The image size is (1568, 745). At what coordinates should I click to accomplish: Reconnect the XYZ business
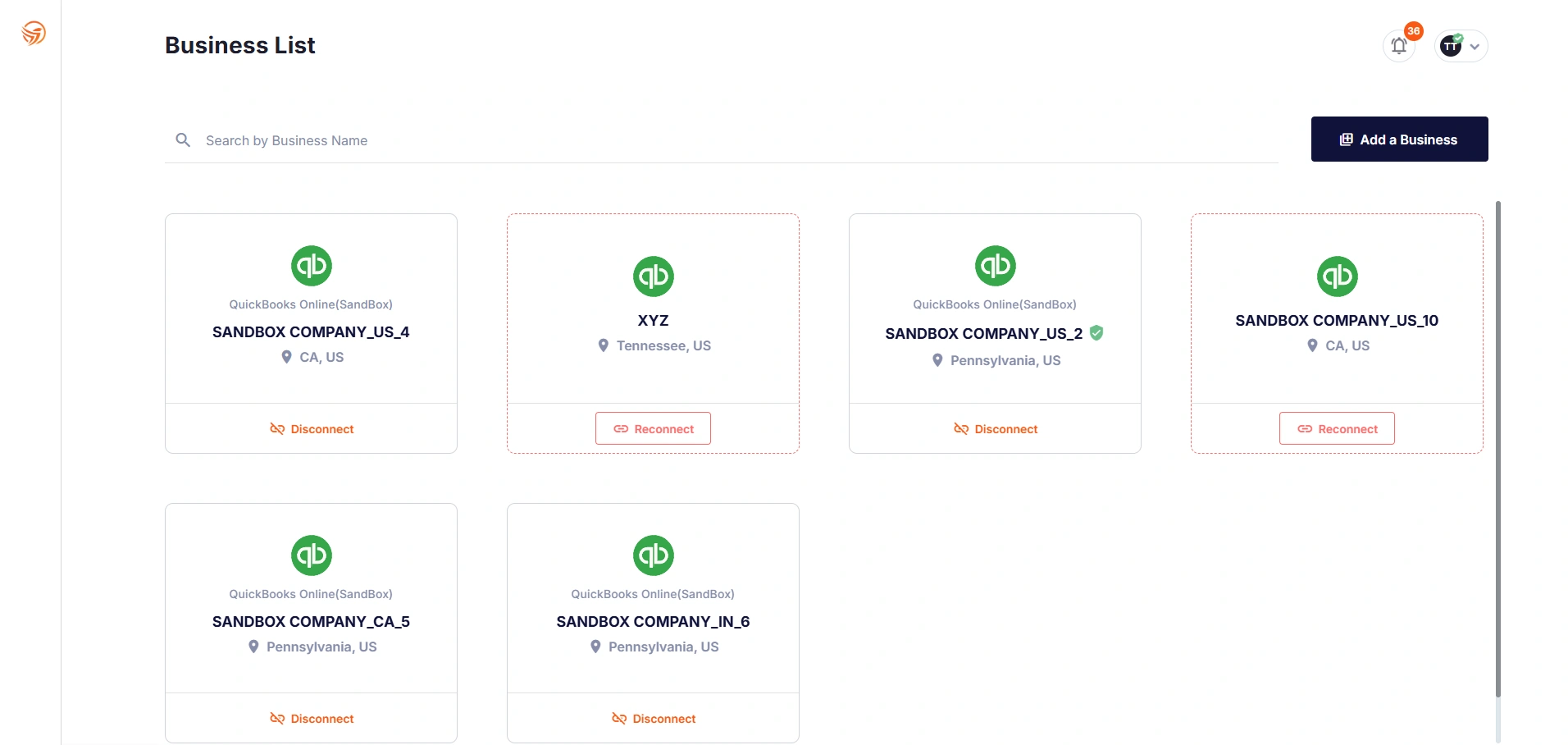tap(653, 429)
